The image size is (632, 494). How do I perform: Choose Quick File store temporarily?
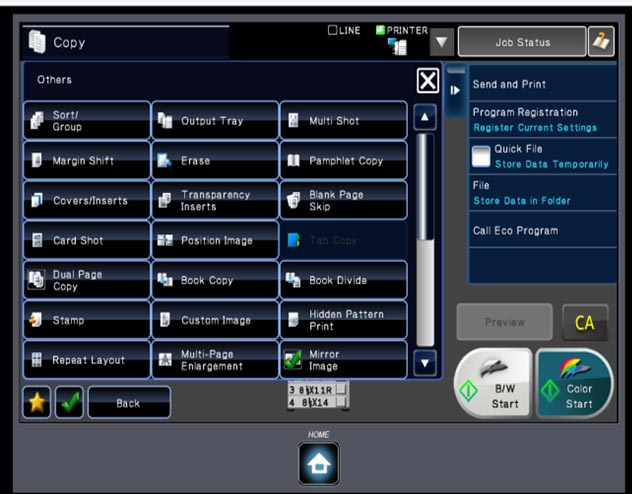[x=543, y=156]
